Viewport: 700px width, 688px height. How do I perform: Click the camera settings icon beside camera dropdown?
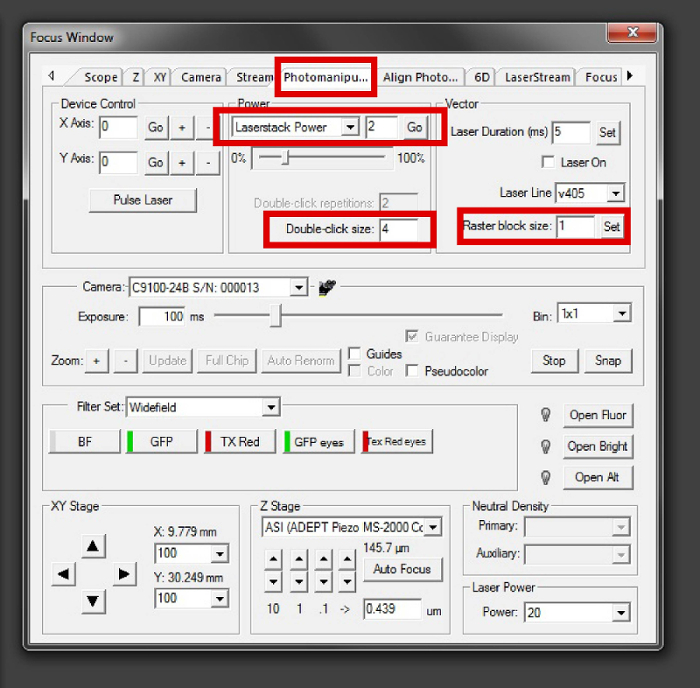coord(326,288)
